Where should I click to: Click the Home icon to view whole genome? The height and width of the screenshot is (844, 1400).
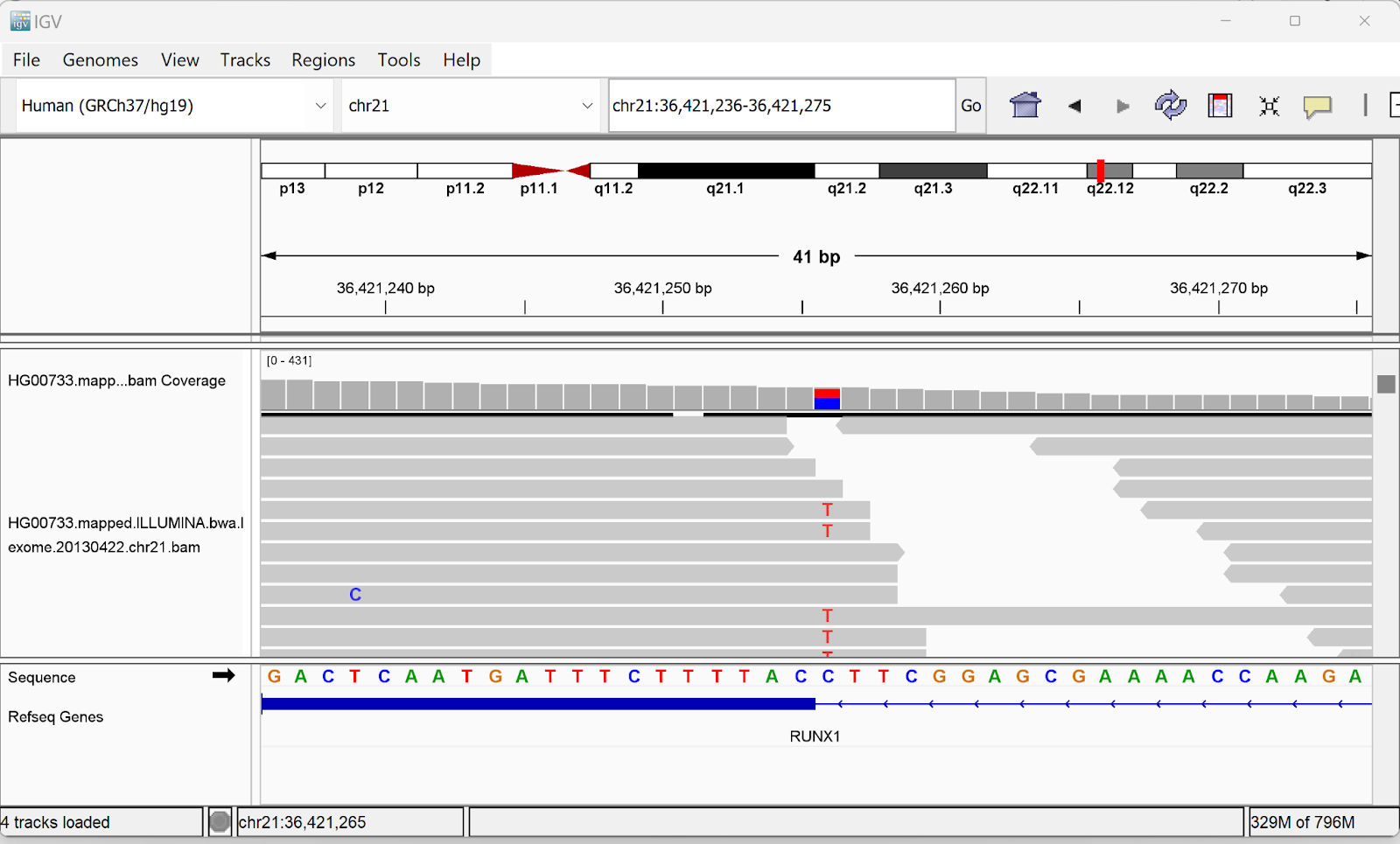coord(1025,106)
